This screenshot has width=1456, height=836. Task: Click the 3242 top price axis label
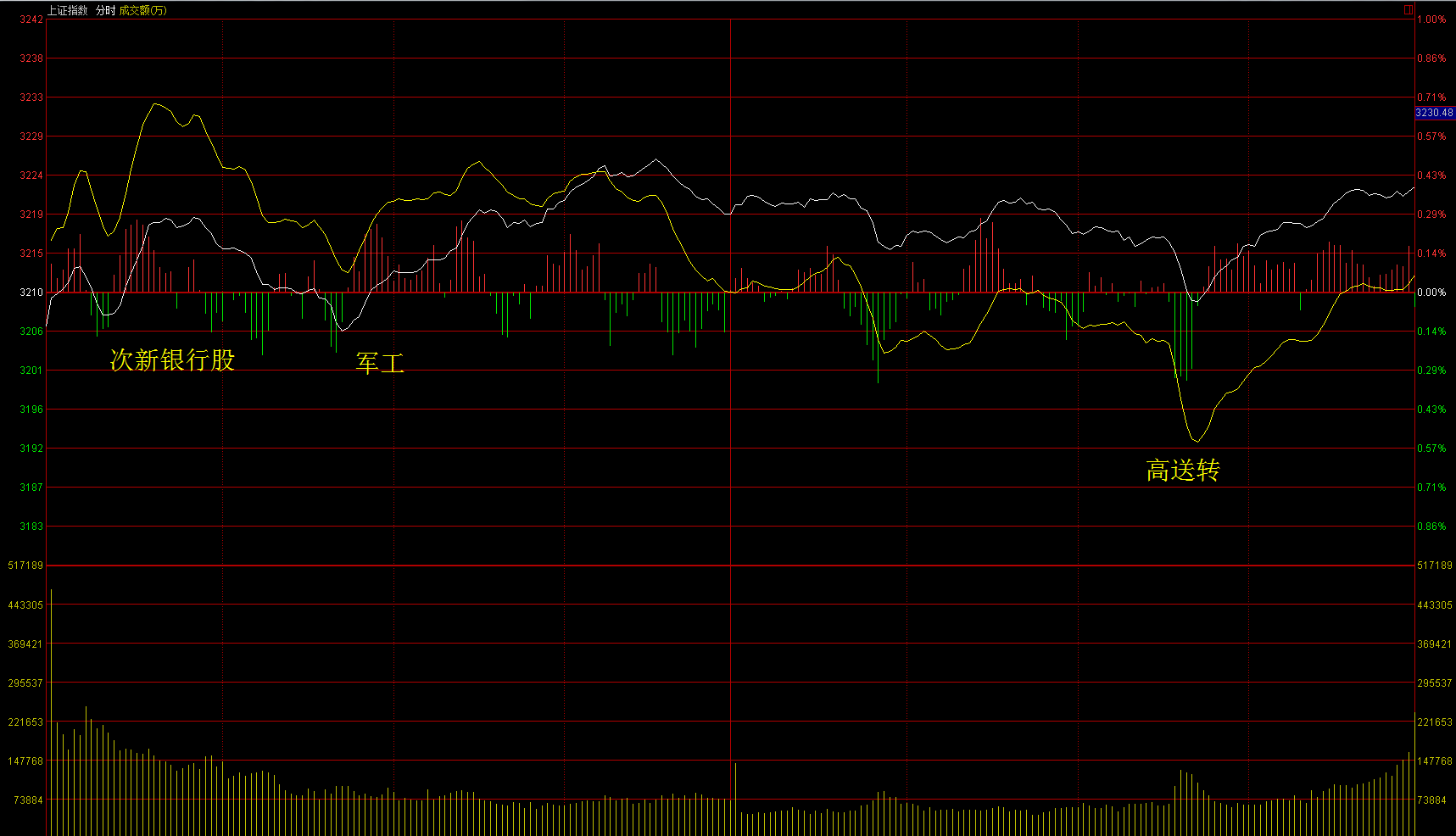point(31,20)
